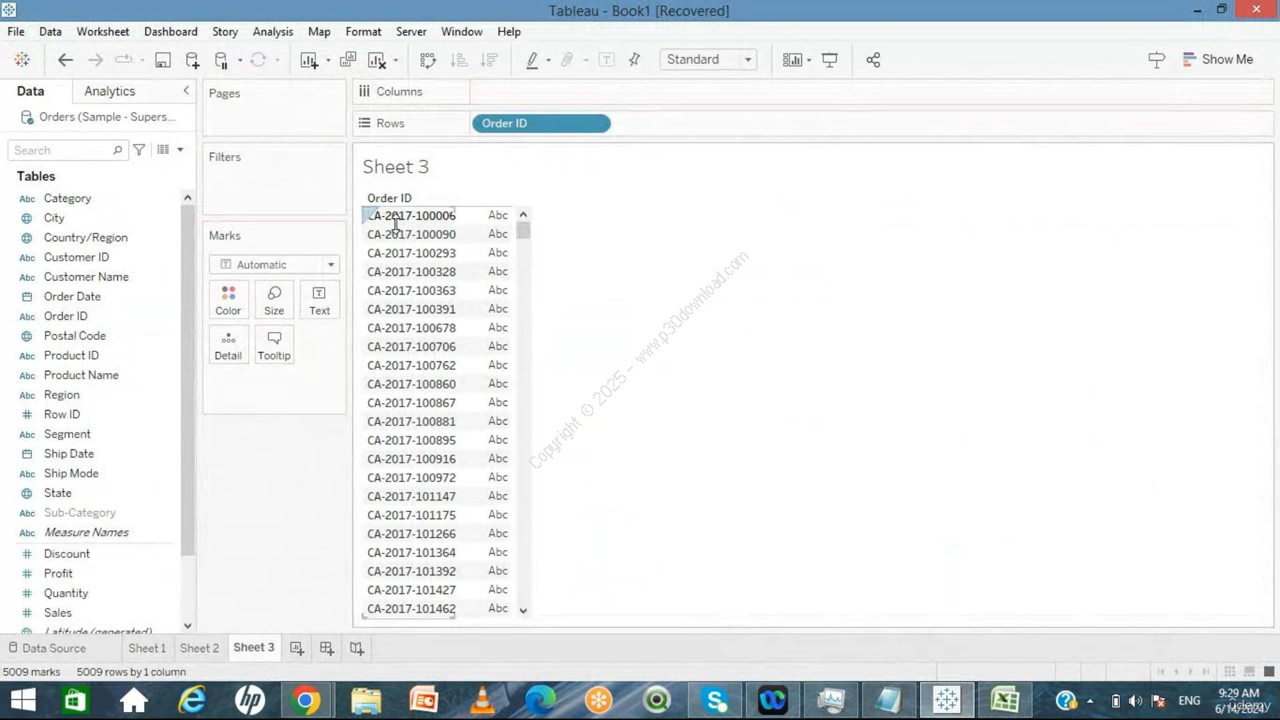Screen dimensions: 1280x720
Task: Click the Color button on Marks card
Action: coord(228,300)
